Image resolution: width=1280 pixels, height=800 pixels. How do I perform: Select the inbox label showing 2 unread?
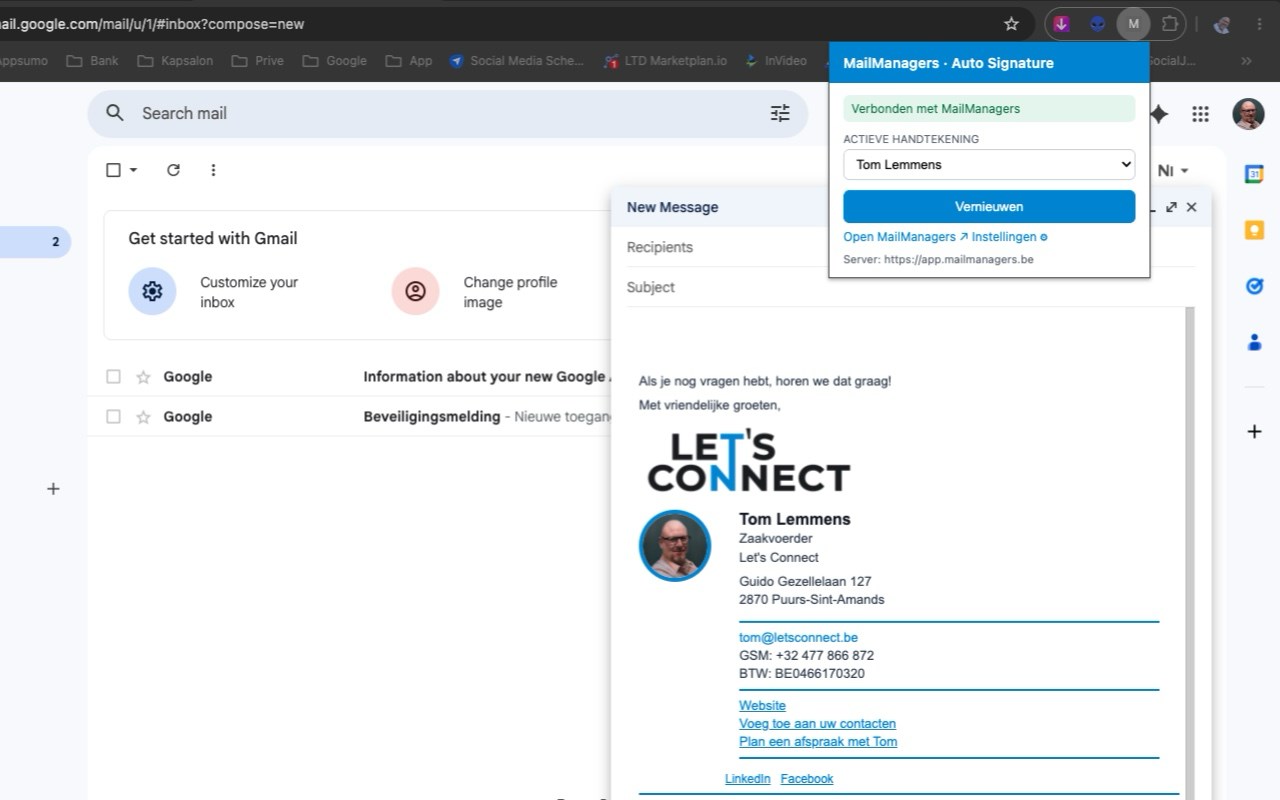coord(35,241)
